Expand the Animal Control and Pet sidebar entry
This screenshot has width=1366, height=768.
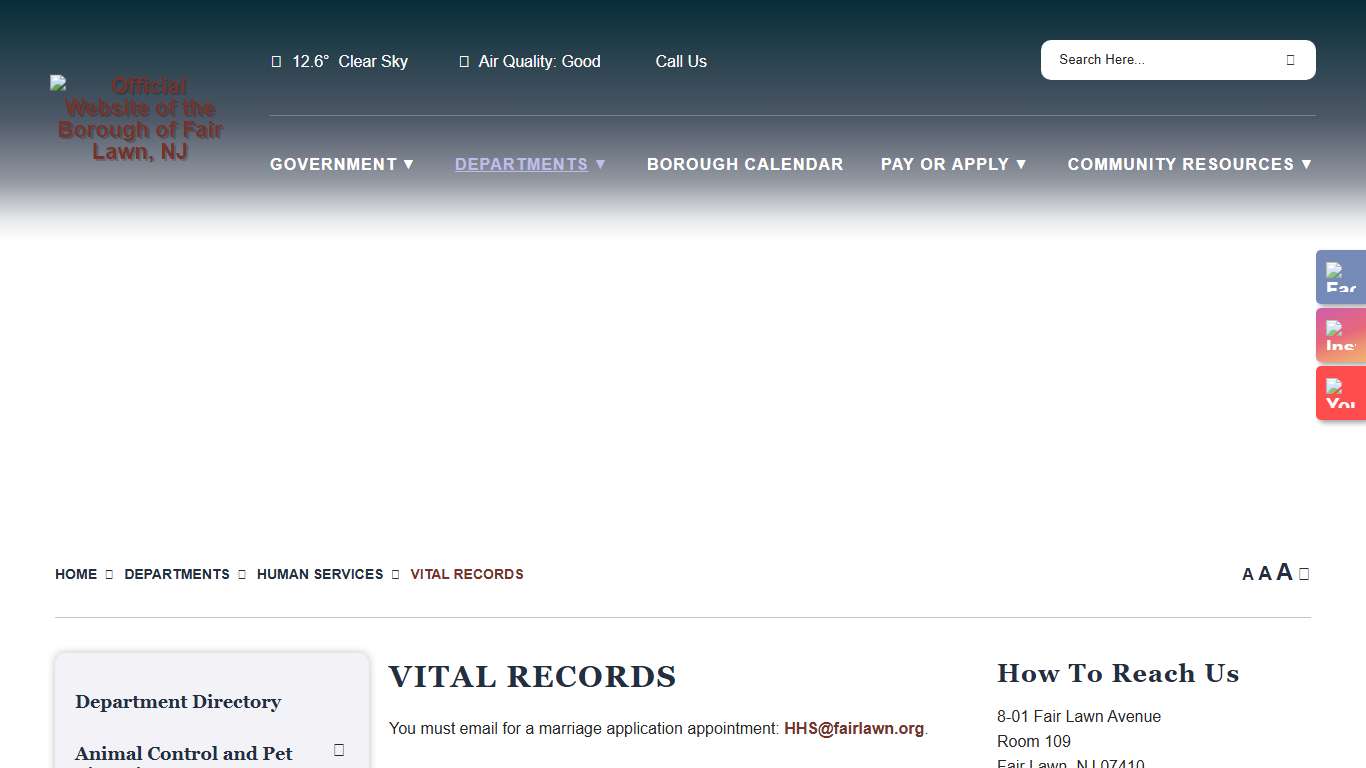[339, 749]
